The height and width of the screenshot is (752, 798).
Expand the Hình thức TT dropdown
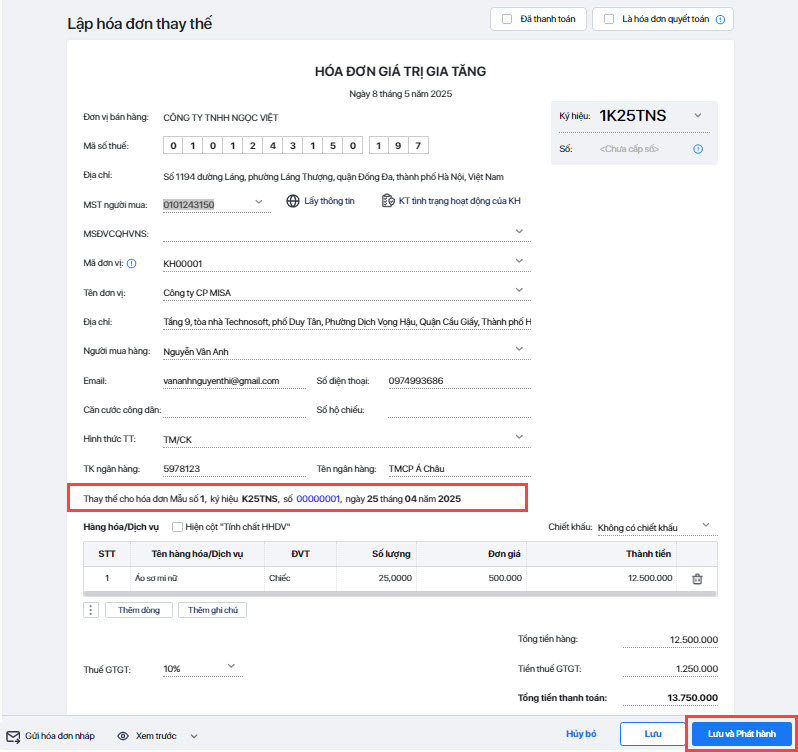click(x=519, y=437)
